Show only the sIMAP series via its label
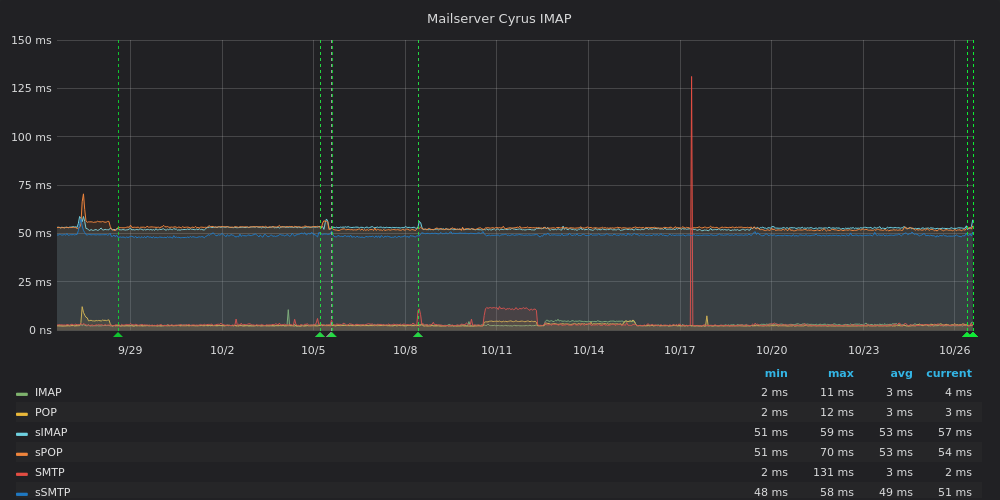This screenshot has width=1000, height=500. (x=51, y=433)
